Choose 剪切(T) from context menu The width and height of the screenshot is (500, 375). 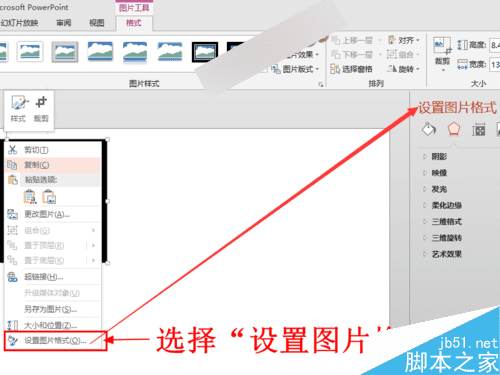click(53, 150)
